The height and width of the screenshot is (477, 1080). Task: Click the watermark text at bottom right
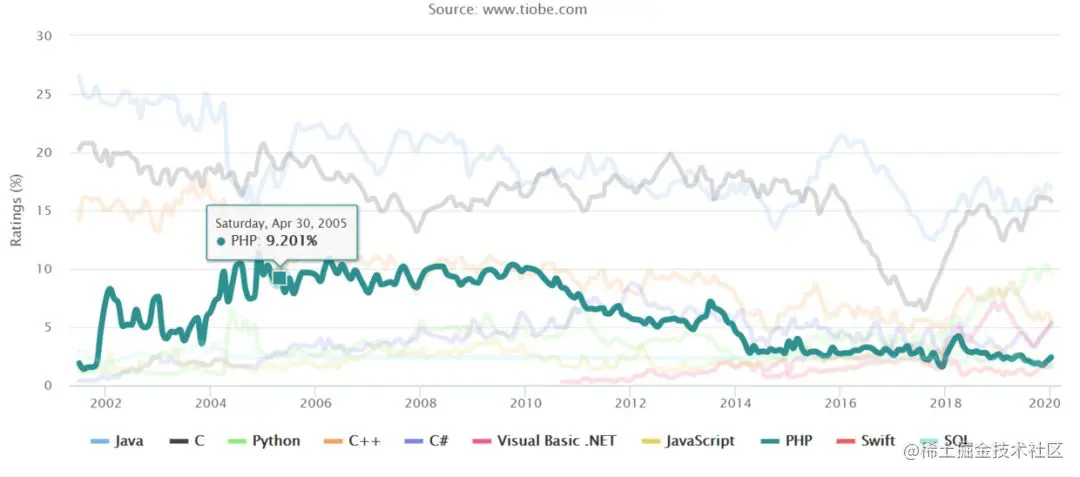click(984, 452)
